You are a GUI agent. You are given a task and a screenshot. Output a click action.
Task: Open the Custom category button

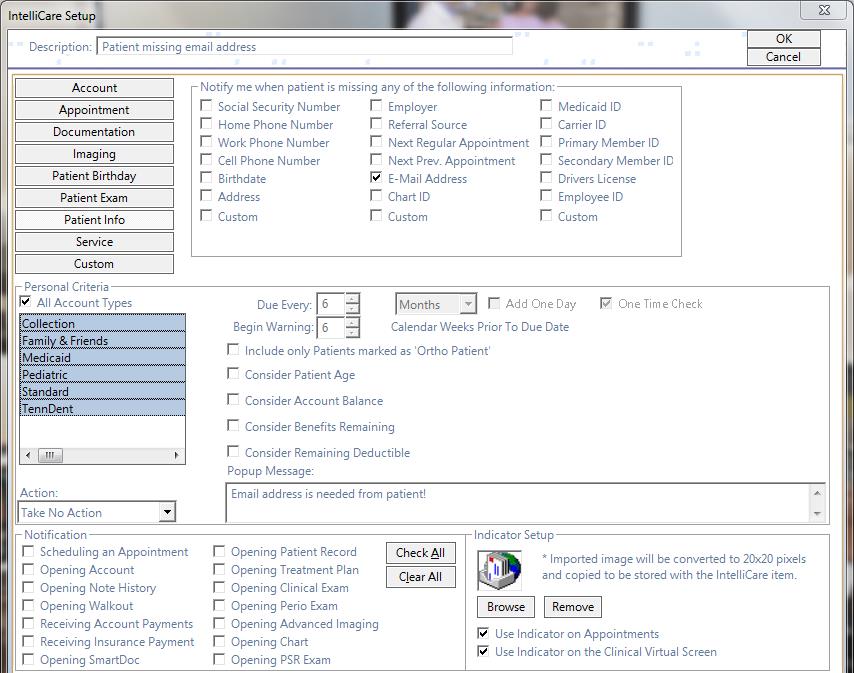tap(94, 264)
